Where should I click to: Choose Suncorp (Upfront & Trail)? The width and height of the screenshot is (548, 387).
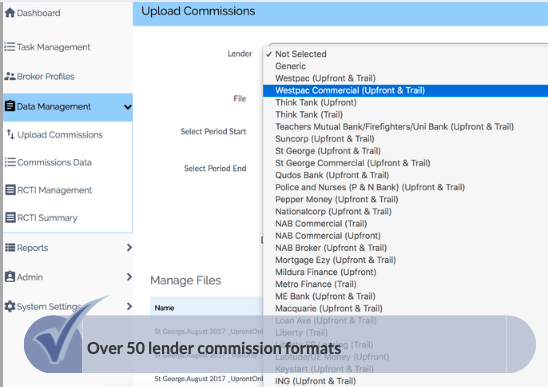325,139
